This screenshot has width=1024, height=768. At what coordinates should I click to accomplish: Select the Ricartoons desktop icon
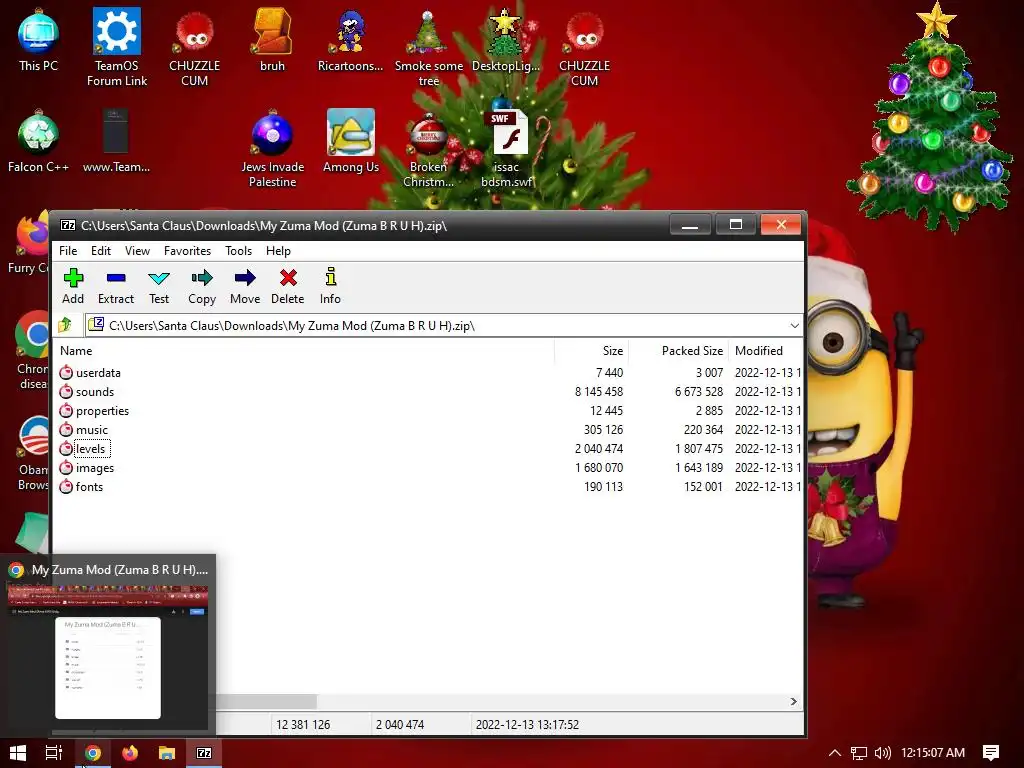click(x=350, y=39)
